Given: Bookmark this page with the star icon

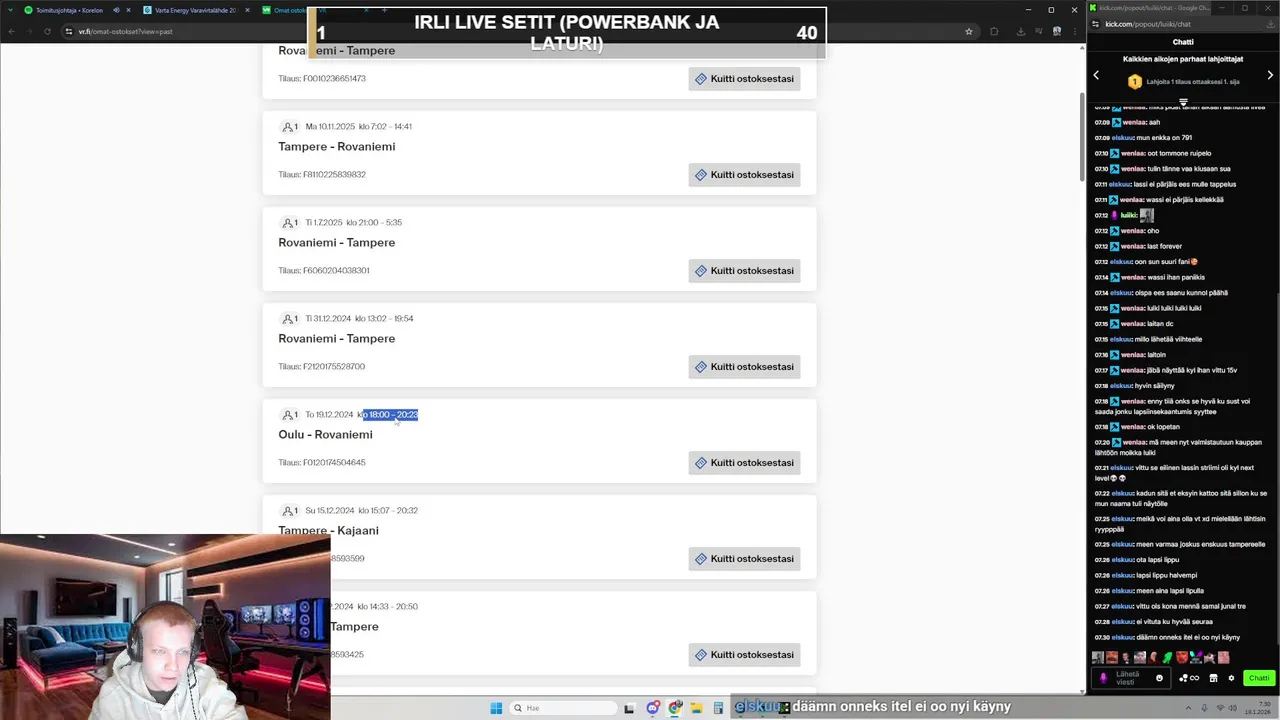Looking at the screenshot, I should click(969, 31).
